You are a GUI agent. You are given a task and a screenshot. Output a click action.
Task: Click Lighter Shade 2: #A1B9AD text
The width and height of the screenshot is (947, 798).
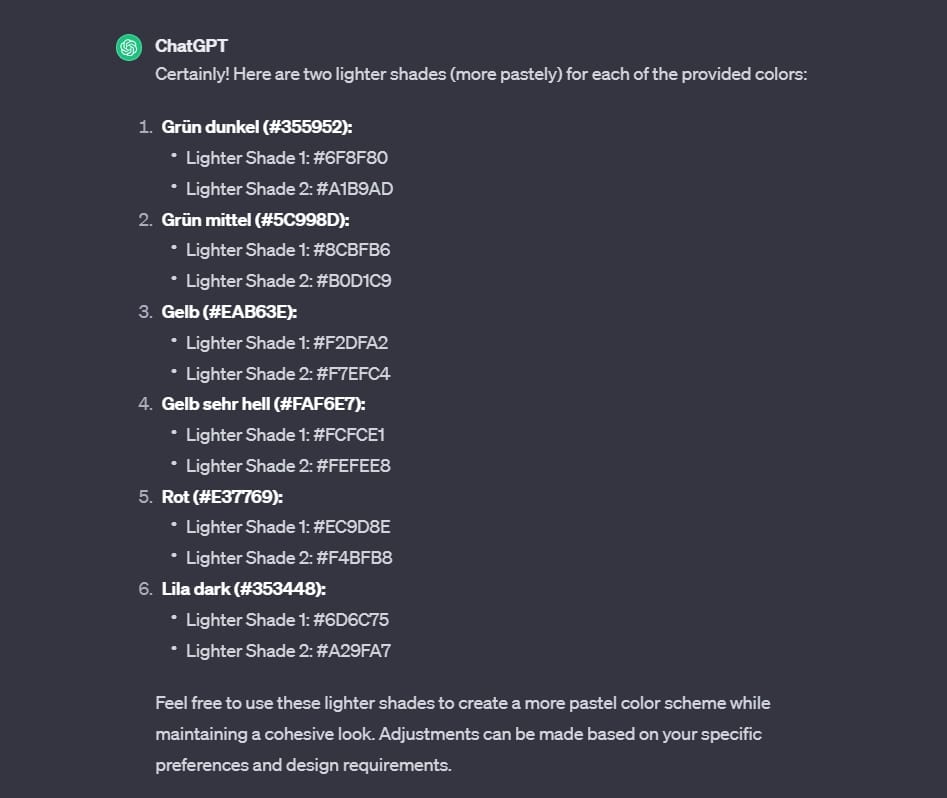[289, 189]
